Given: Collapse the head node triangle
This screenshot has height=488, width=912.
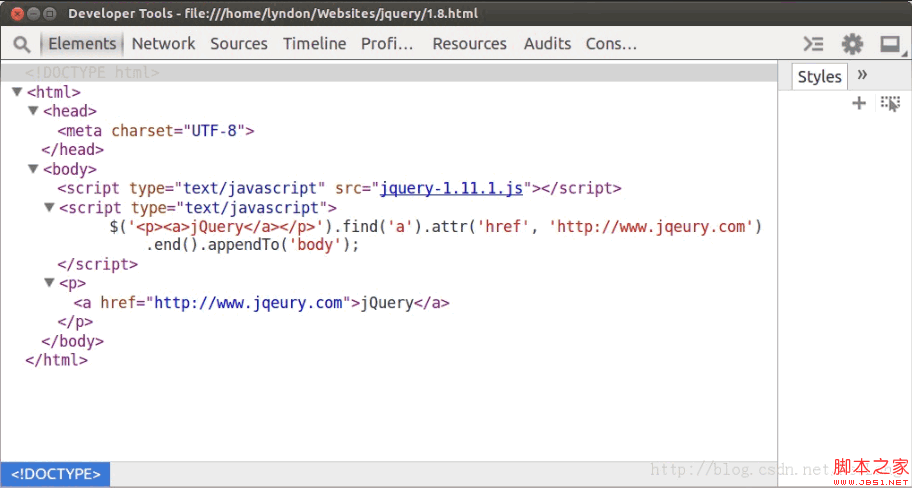Looking at the screenshot, I should (x=33, y=111).
